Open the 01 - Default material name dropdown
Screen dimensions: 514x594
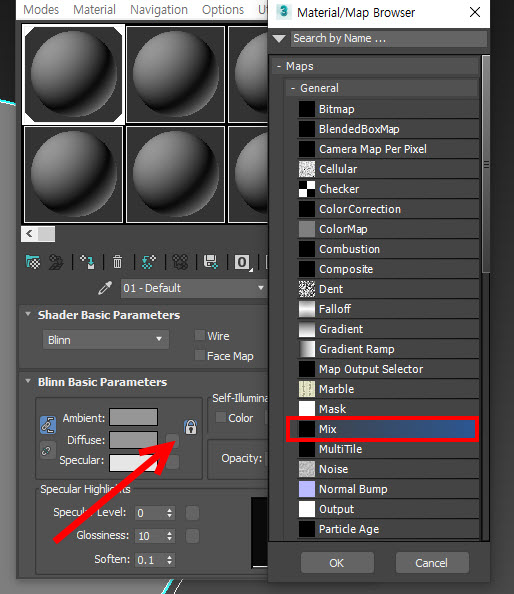194,288
